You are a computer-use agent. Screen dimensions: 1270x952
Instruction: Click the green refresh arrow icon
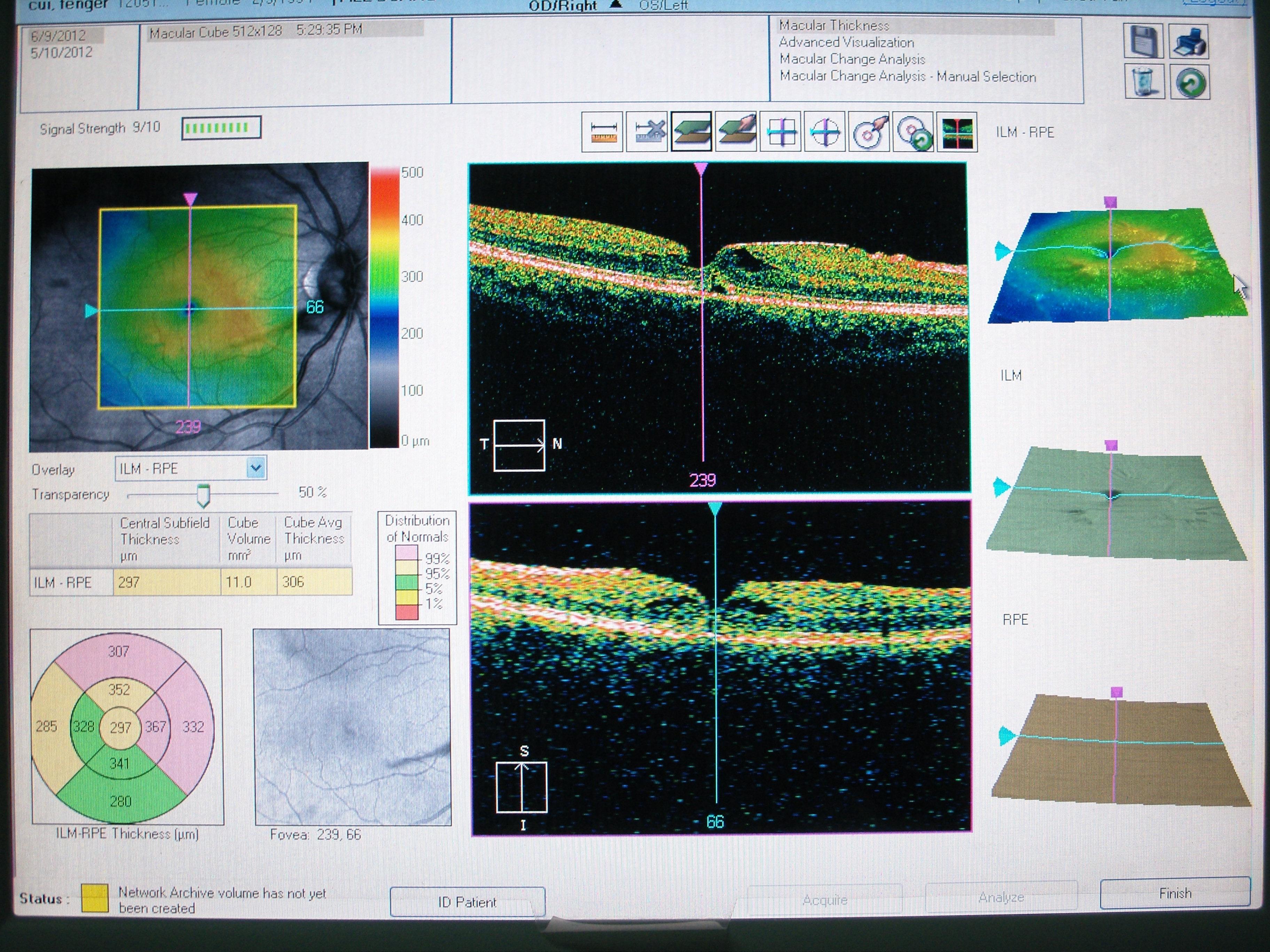coord(1190,82)
